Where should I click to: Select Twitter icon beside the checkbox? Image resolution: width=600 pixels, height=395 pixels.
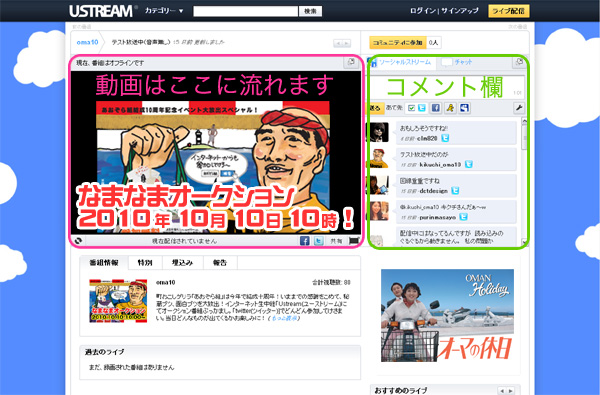click(x=421, y=108)
